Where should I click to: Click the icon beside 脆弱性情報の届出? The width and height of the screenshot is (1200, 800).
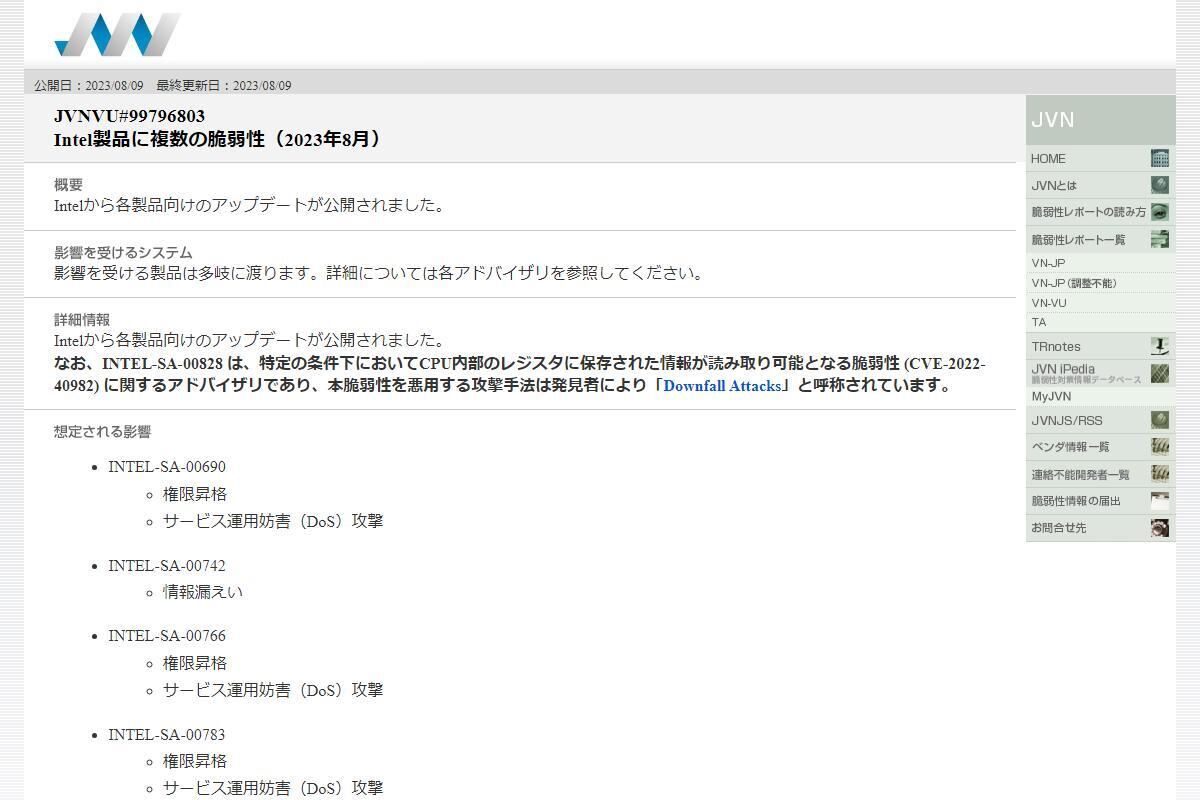(x=1160, y=501)
